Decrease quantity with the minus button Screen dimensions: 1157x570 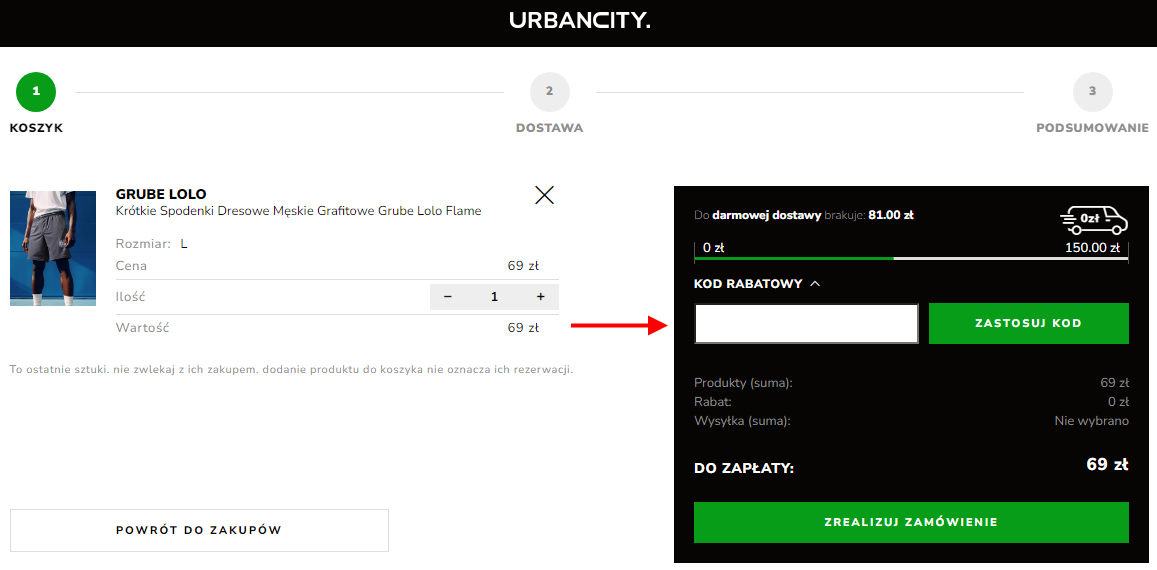click(x=447, y=297)
